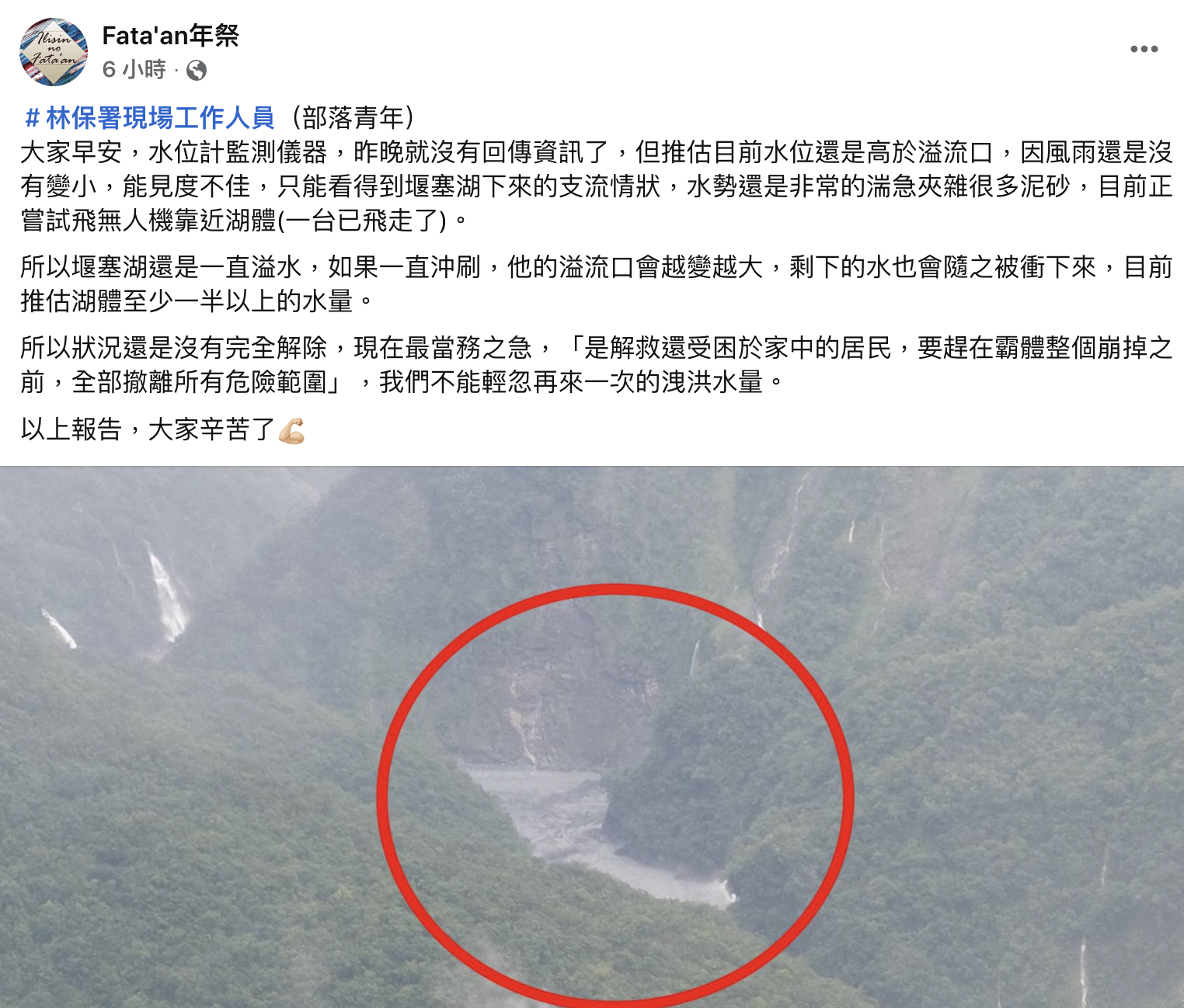Image resolution: width=1184 pixels, height=1008 pixels.
Task: Click the flexed bicep emoji
Action: (291, 430)
